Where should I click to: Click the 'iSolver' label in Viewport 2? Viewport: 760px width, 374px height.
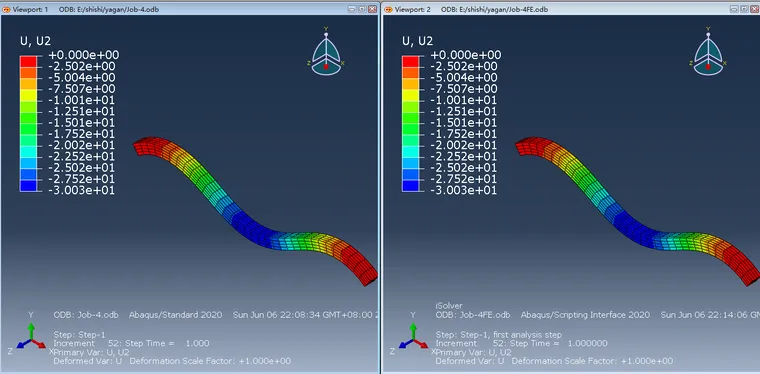coord(449,306)
